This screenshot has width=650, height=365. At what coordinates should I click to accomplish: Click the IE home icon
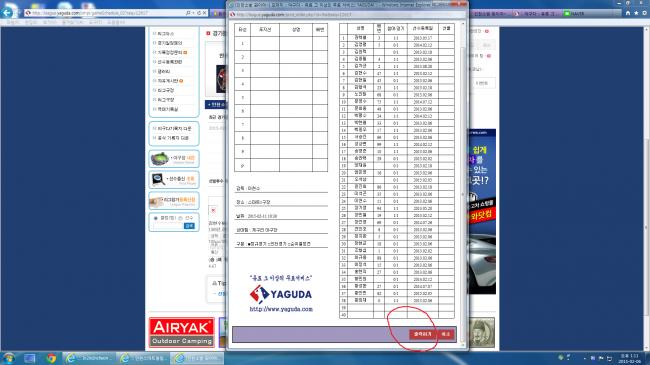point(628,13)
